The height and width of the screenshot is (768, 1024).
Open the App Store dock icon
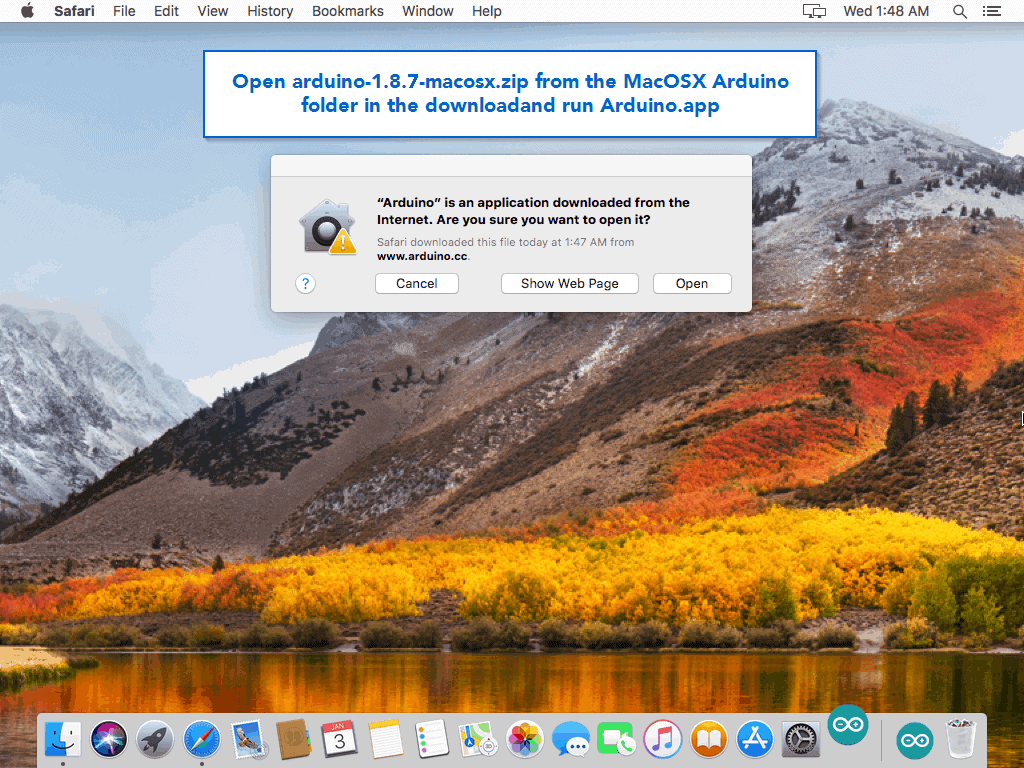[755, 739]
